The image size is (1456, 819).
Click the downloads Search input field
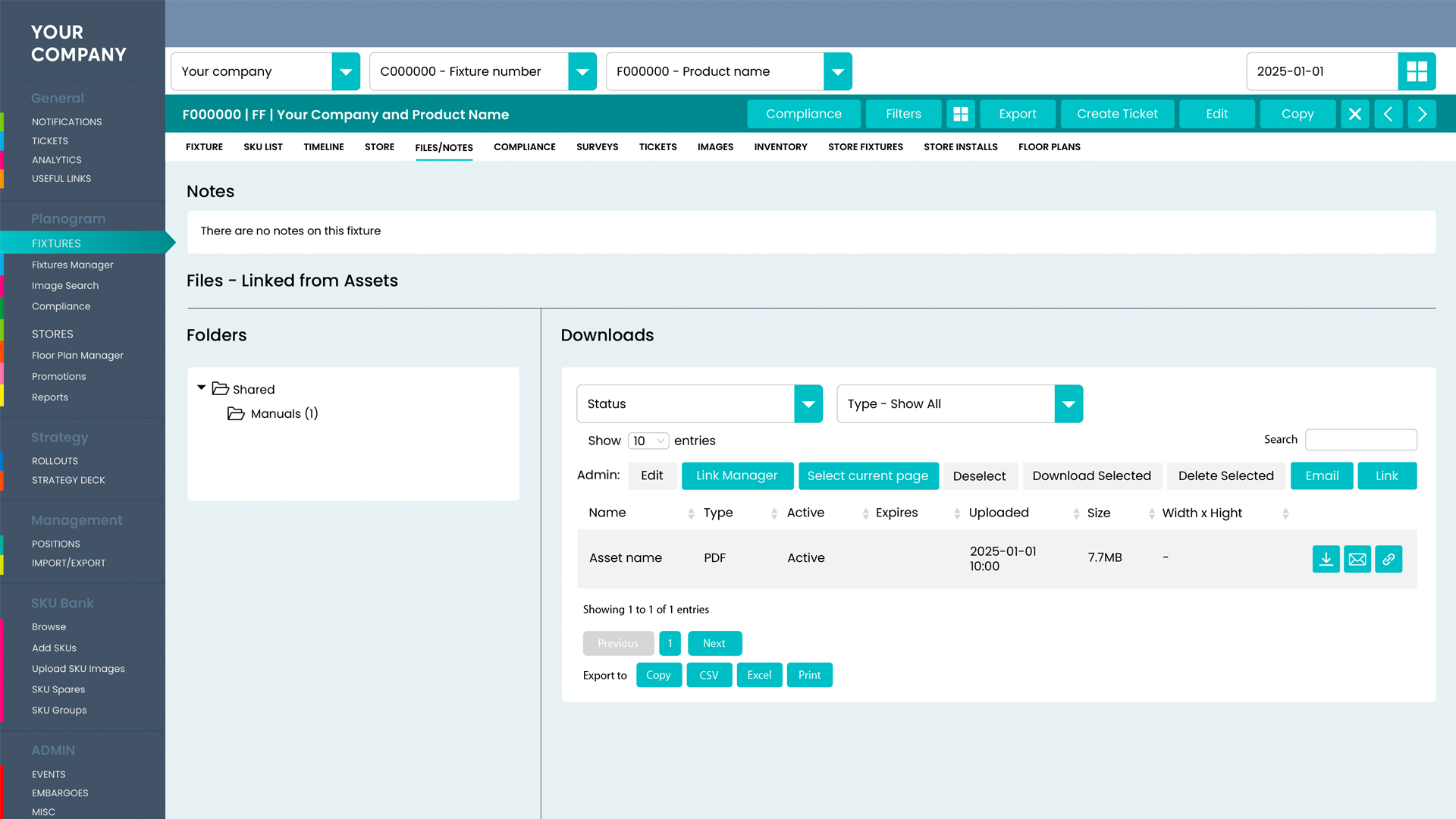click(1361, 440)
